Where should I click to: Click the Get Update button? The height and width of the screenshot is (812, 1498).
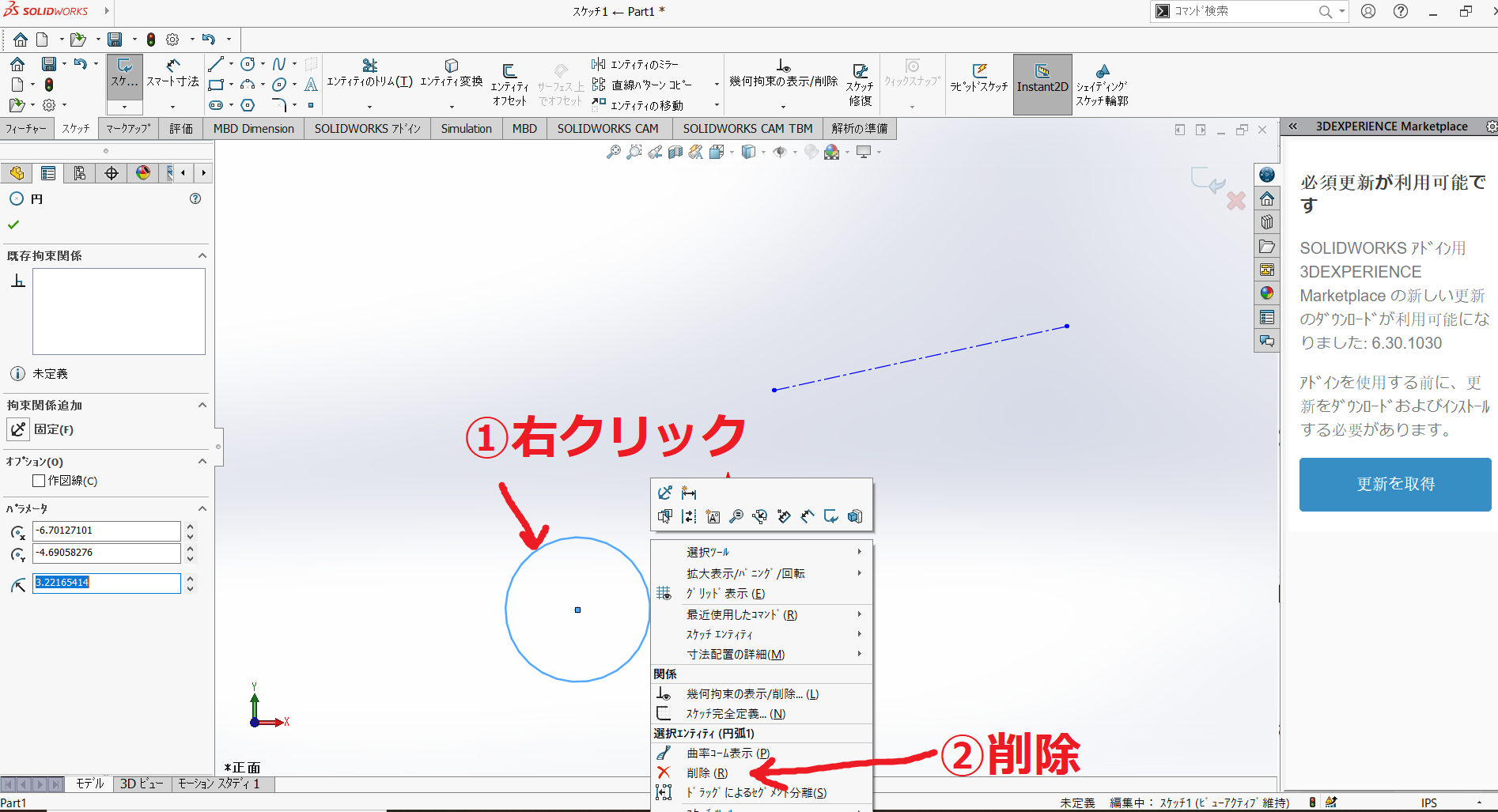coord(1395,484)
